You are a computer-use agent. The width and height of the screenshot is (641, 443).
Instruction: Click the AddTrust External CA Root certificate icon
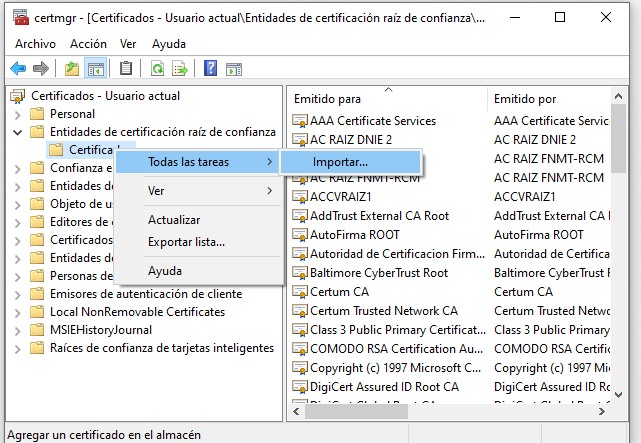coord(300,216)
